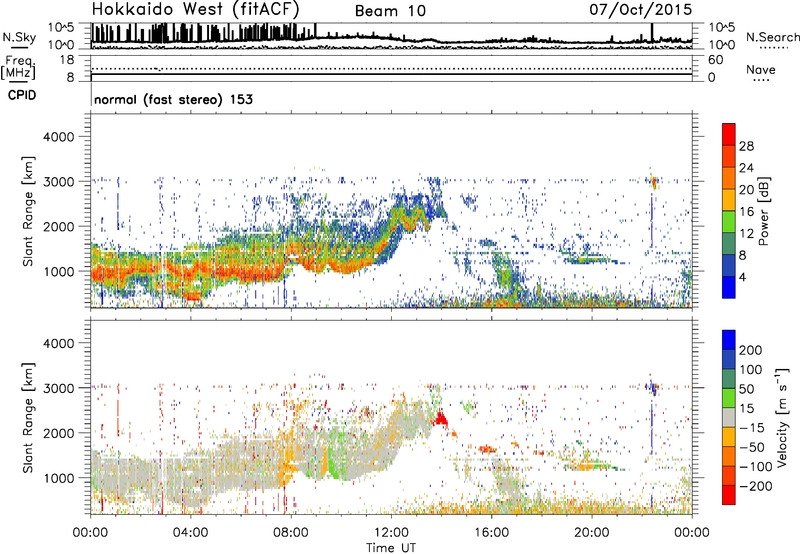Click the blue top segment of the velocity colorbar
The image size is (800, 554).
[x=729, y=340]
